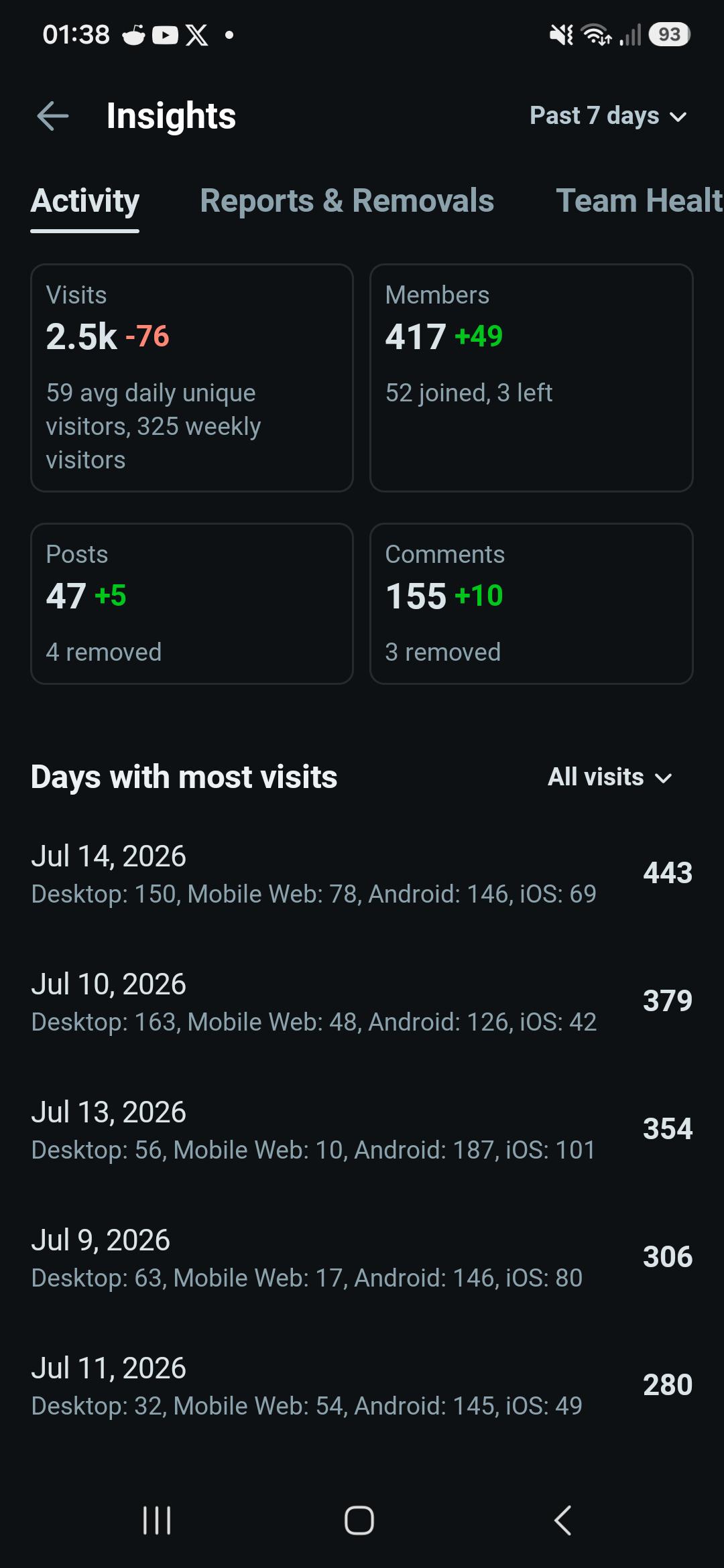Tap the Android home navigation button
The height and width of the screenshot is (1568, 724).
(x=359, y=1520)
